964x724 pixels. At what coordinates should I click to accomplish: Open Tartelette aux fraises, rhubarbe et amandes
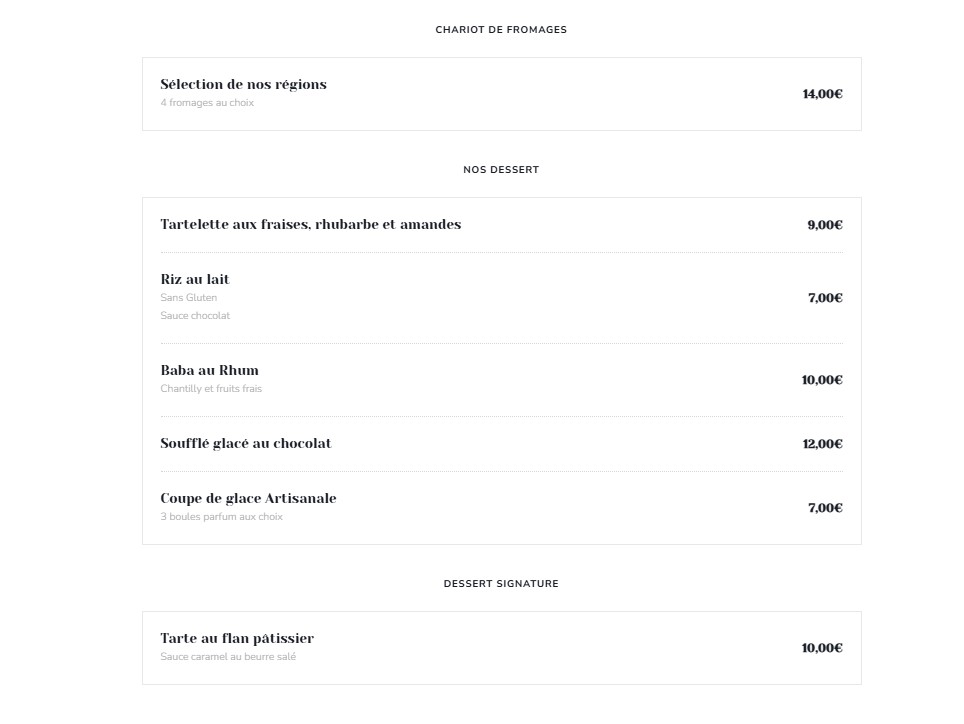310,224
